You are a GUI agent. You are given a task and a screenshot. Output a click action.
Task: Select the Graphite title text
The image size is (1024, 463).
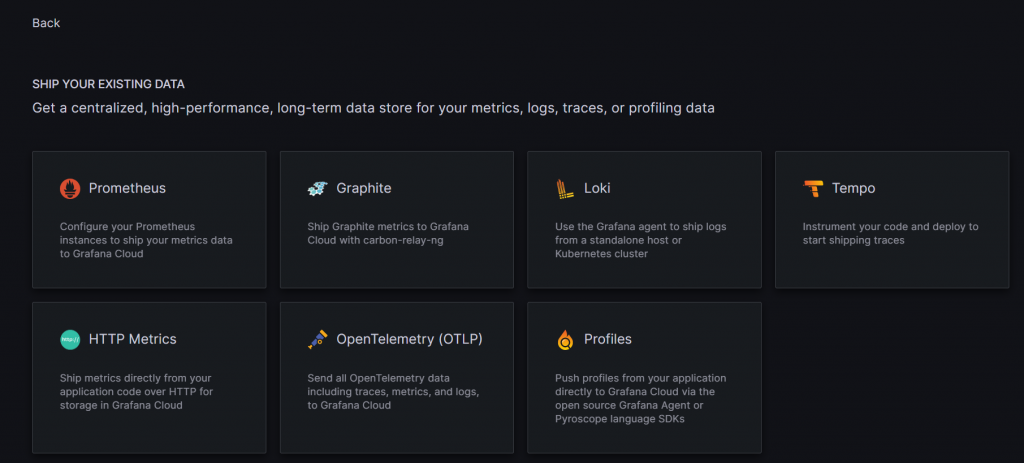click(364, 188)
